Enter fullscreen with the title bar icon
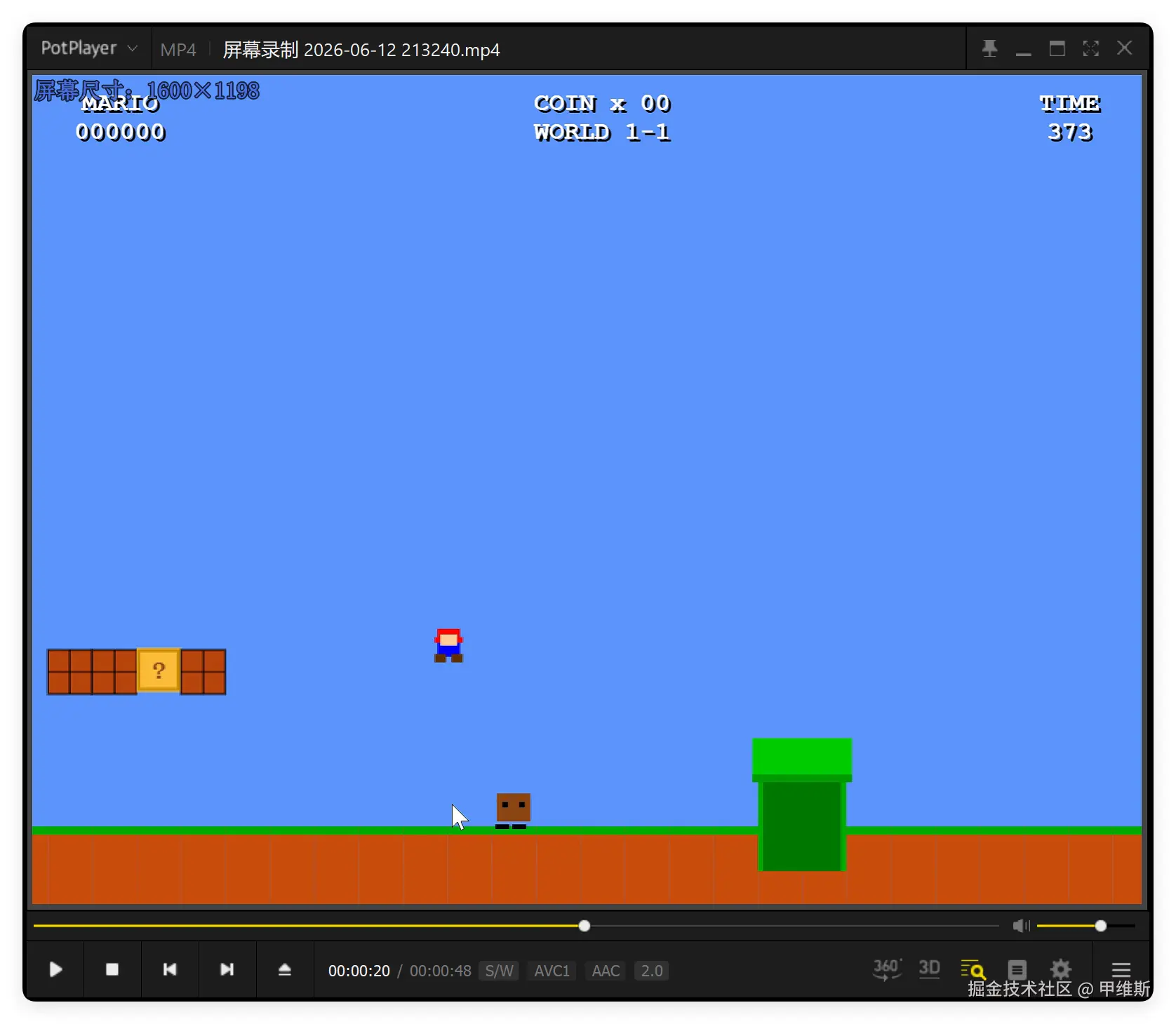The image size is (1176, 1024). [1090, 48]
